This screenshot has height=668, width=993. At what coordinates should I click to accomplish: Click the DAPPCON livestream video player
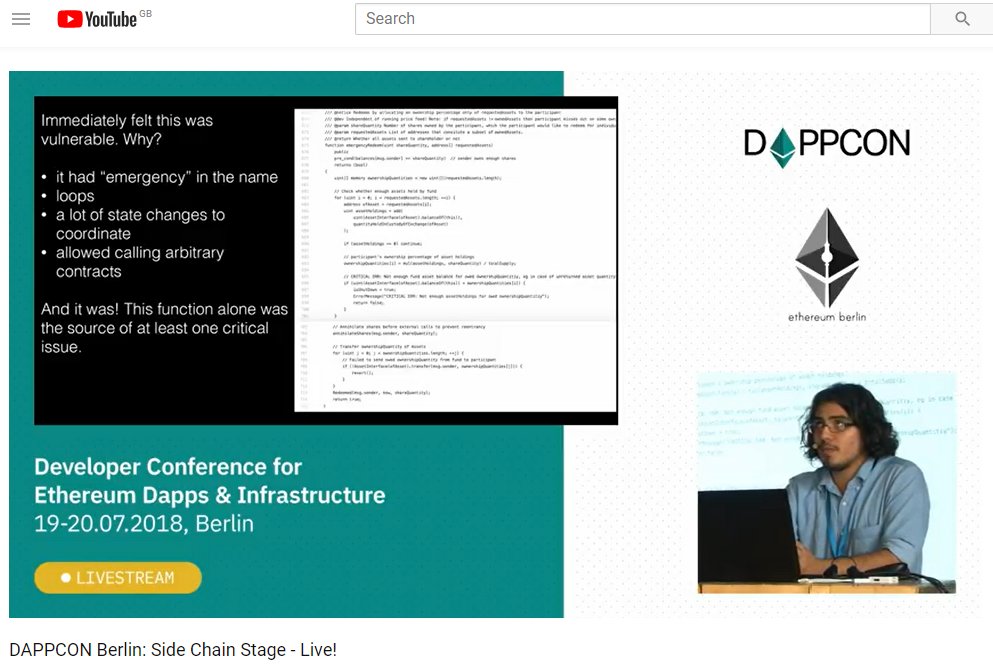(x=496, y=344)
